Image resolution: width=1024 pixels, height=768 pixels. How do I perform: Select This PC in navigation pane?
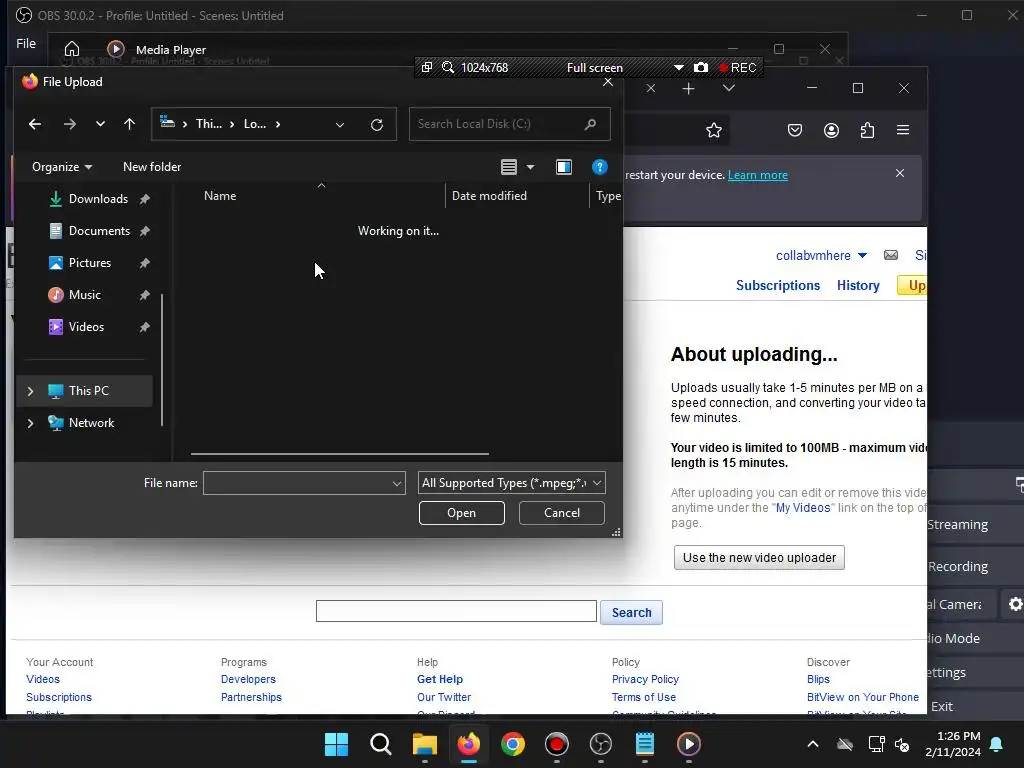click(x=88, y=391)
